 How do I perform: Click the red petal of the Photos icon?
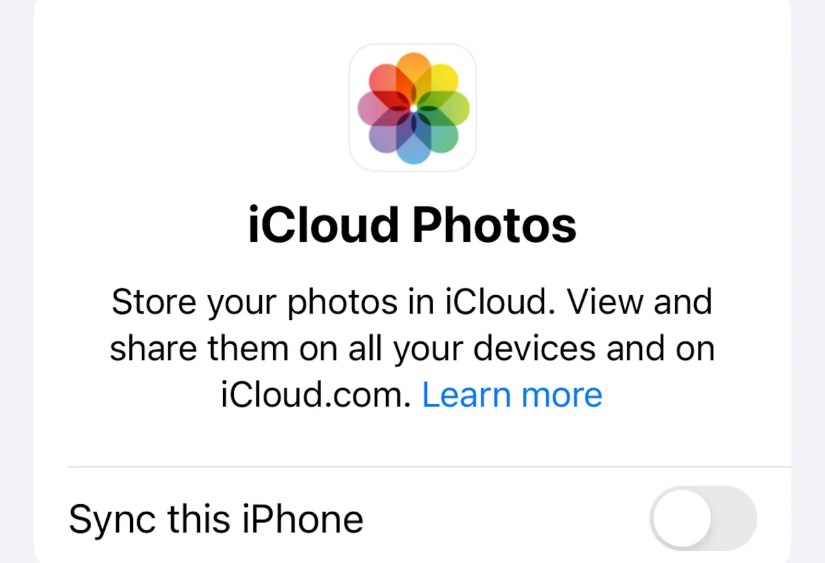[x=386, y=81]
